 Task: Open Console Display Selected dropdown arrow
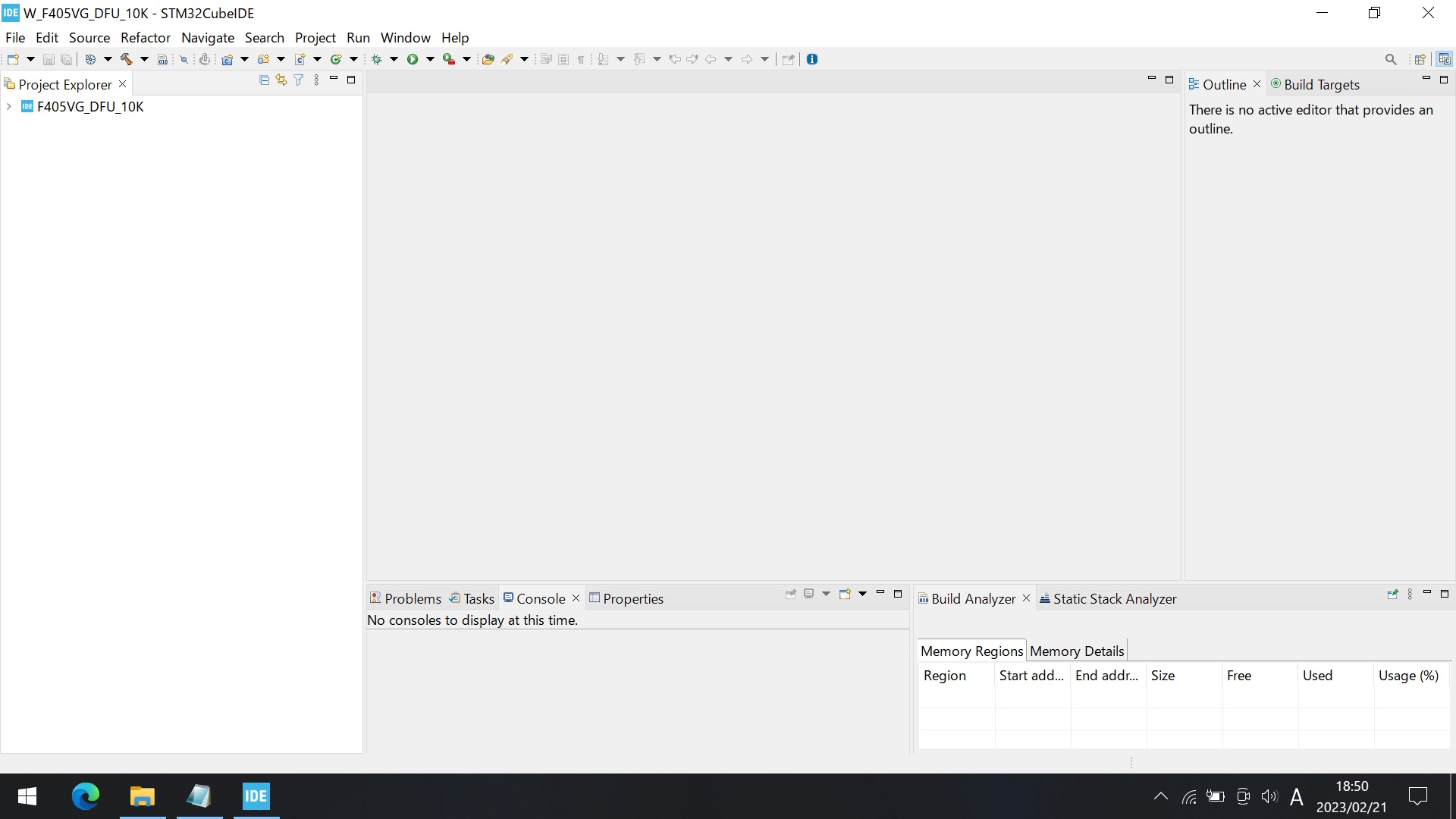point(826,594)
